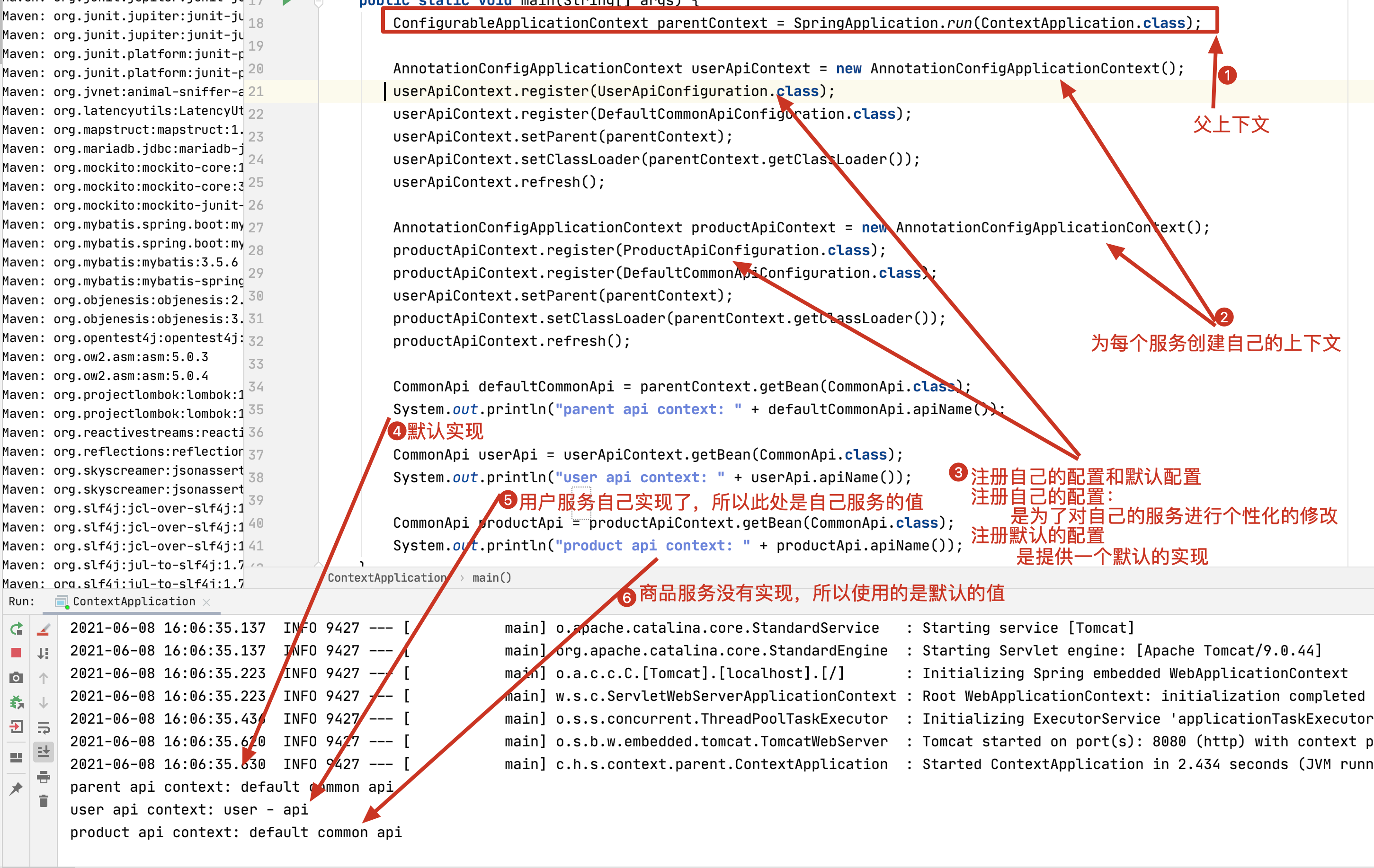Clear console with the trash icon
The image size is (1374, 868).
pyautogui.click(x=44, y=801)
